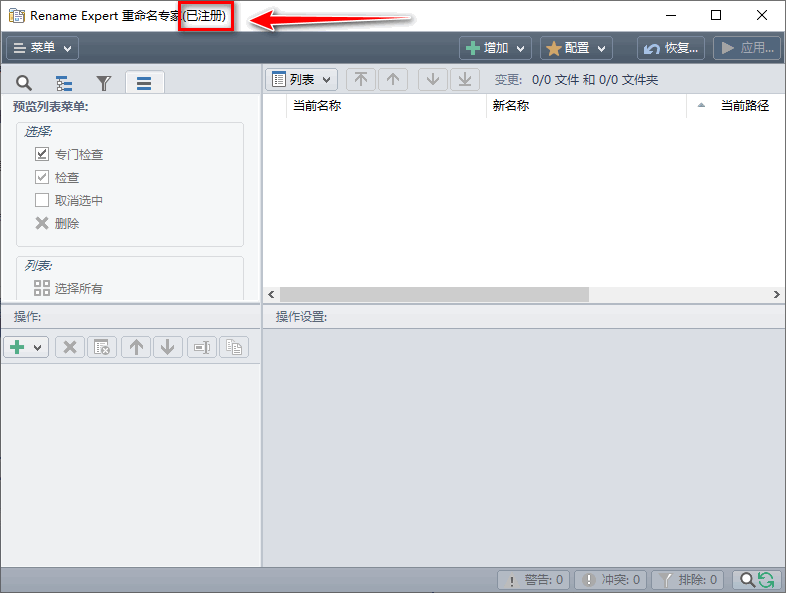
Task: Click the sort indicator triangle in header
Action: click(x=701, y=105)
